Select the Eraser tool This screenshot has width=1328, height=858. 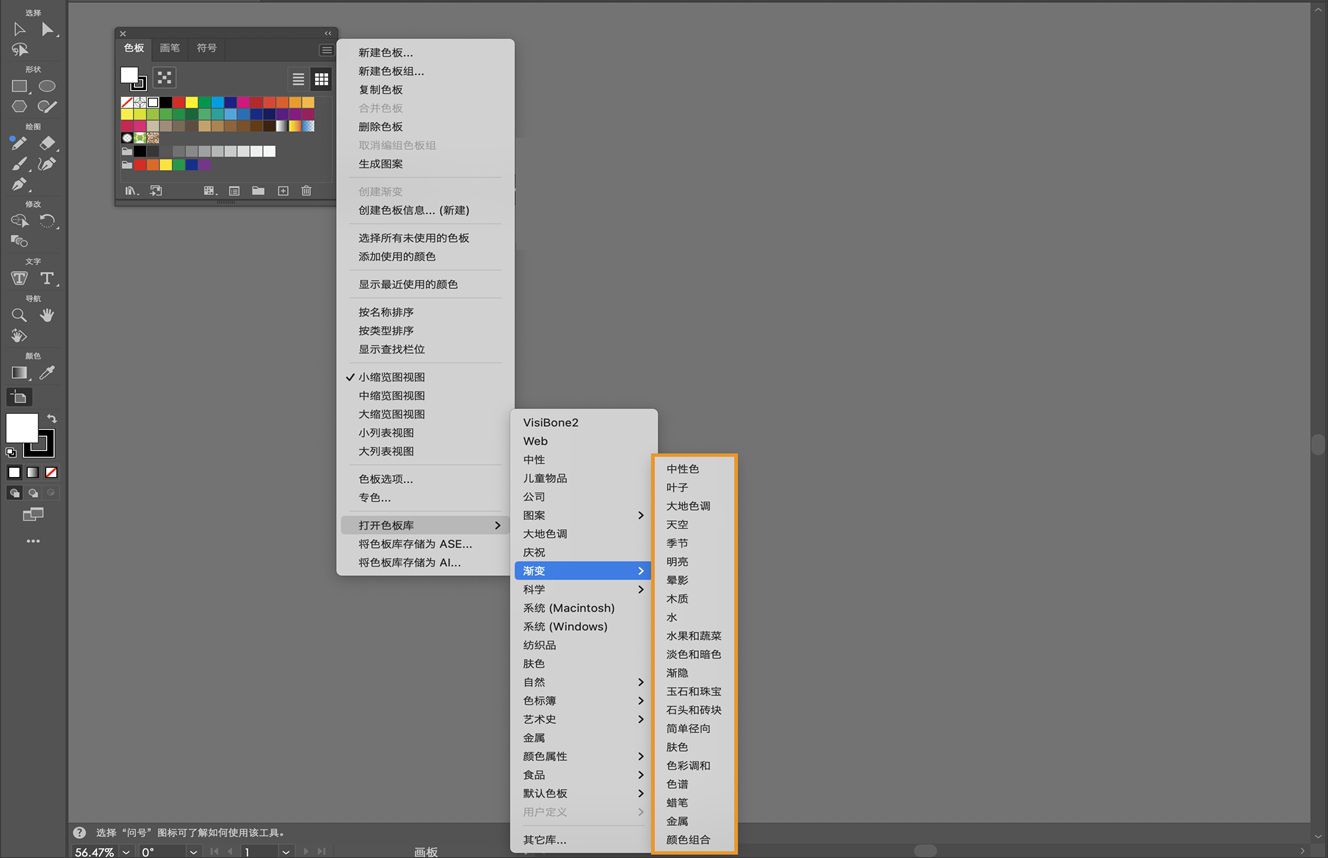47,144
